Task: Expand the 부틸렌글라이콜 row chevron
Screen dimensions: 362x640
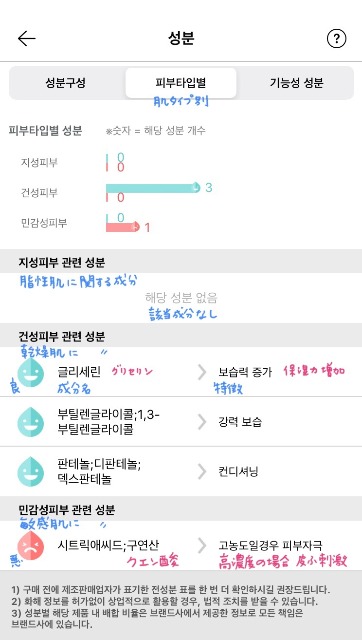Action: click(202, 422)
